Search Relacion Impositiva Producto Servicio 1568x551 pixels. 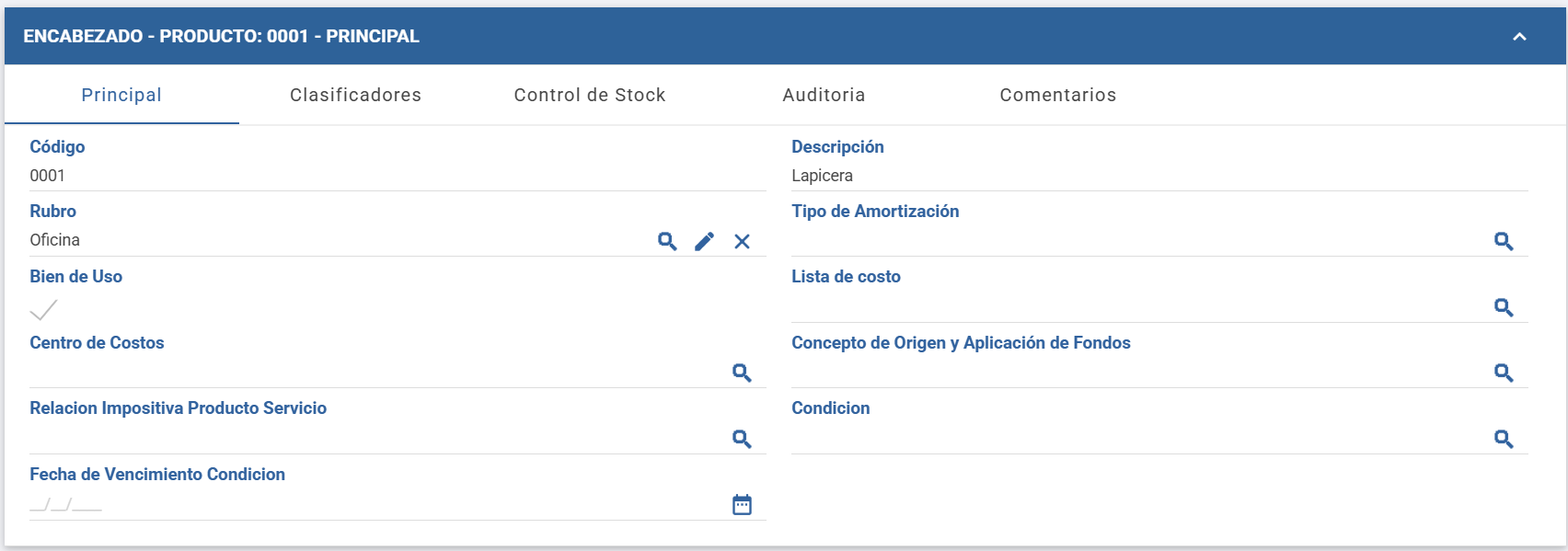click(x=742, y=439)
